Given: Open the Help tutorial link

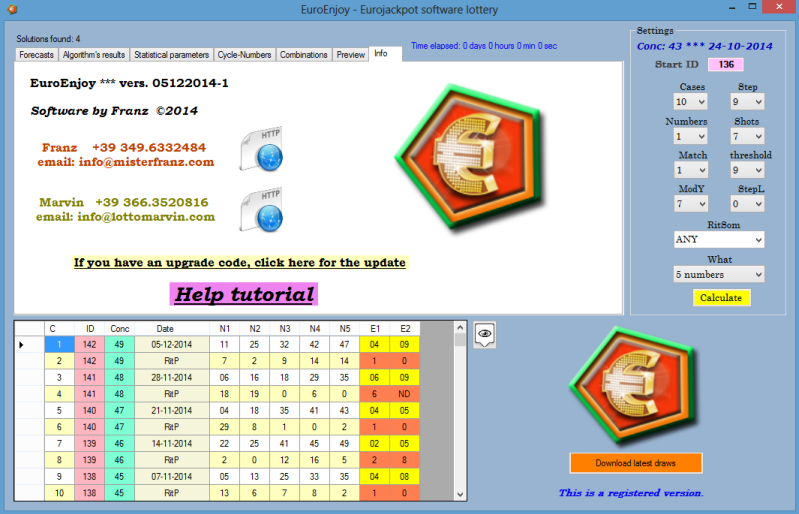Looking at the screenshot, I should (x=244, y=294).
